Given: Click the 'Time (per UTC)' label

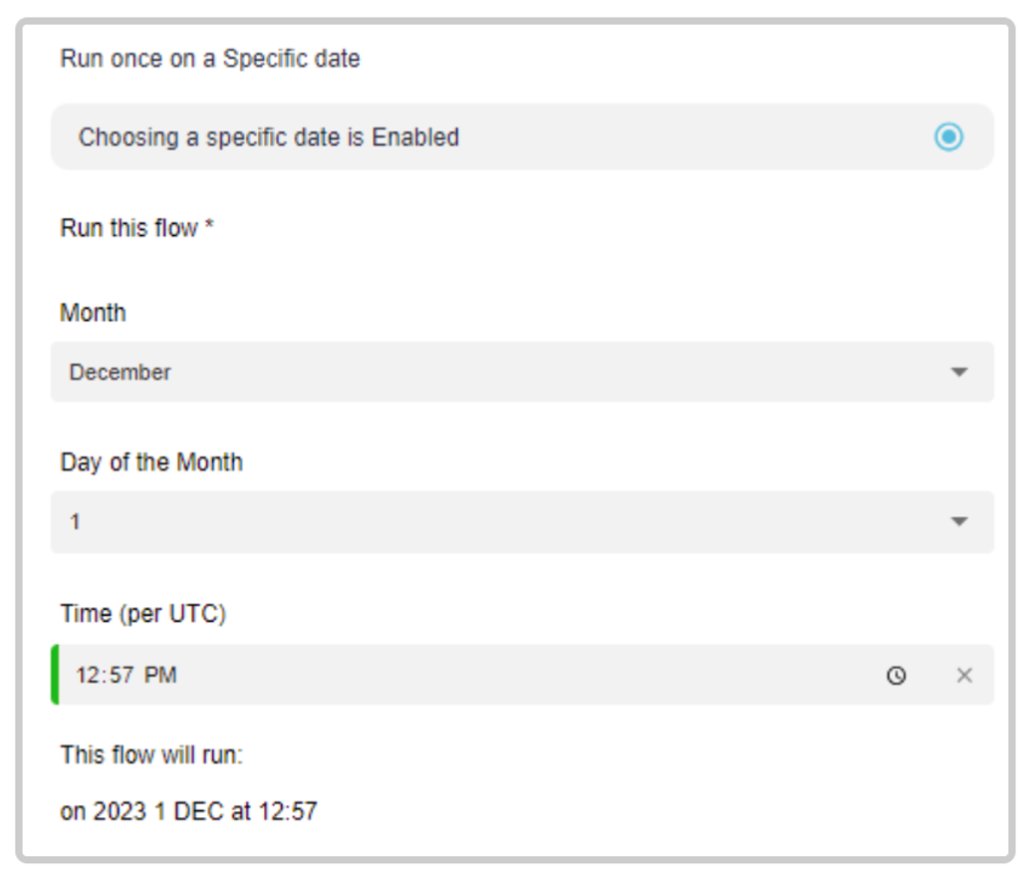Looking at the screenshot, I should click(x=143, y=613).
